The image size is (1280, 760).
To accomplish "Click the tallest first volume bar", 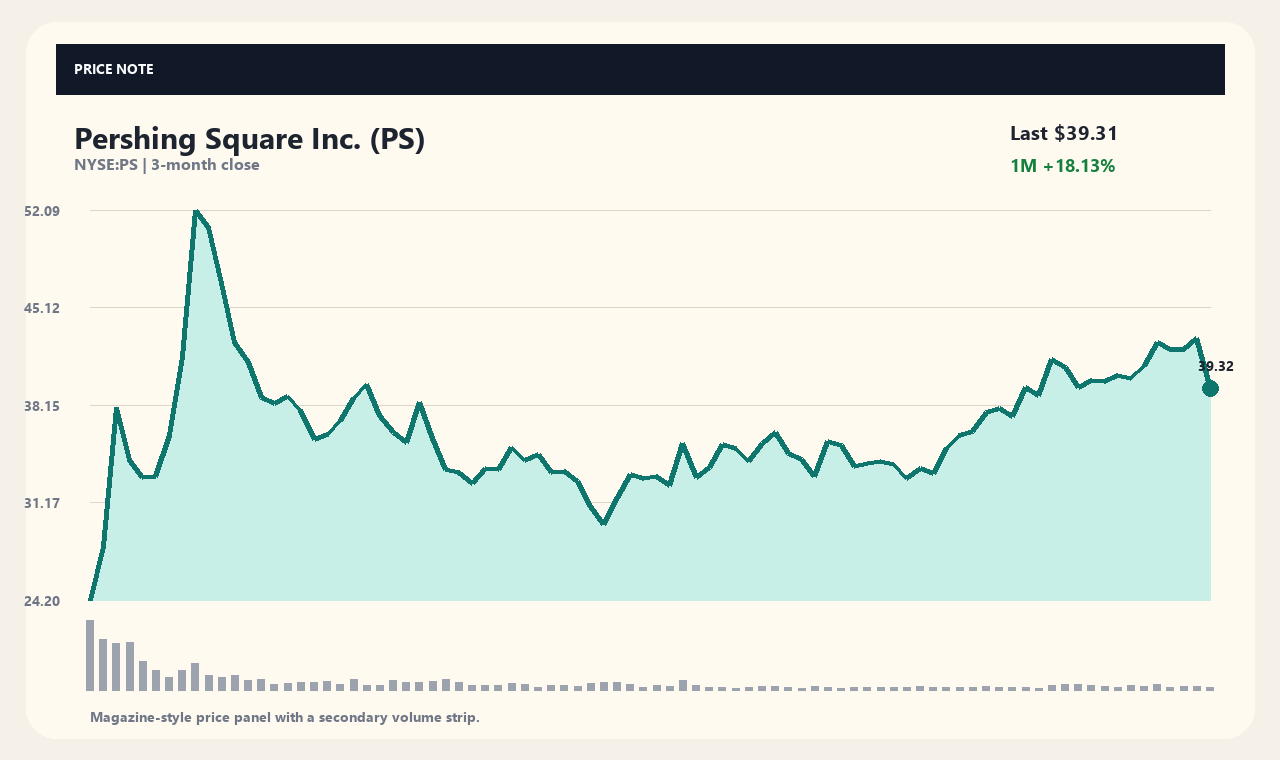I will (x=90, y=655).
